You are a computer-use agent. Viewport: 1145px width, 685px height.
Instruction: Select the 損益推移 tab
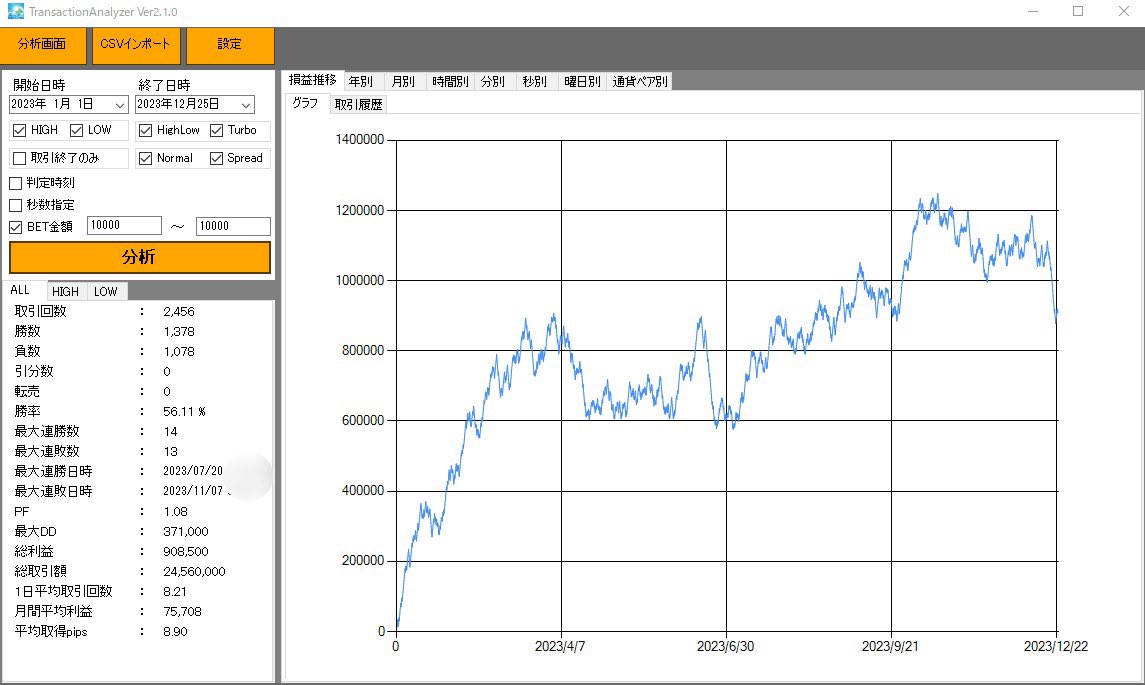click(x=313, y=80)
